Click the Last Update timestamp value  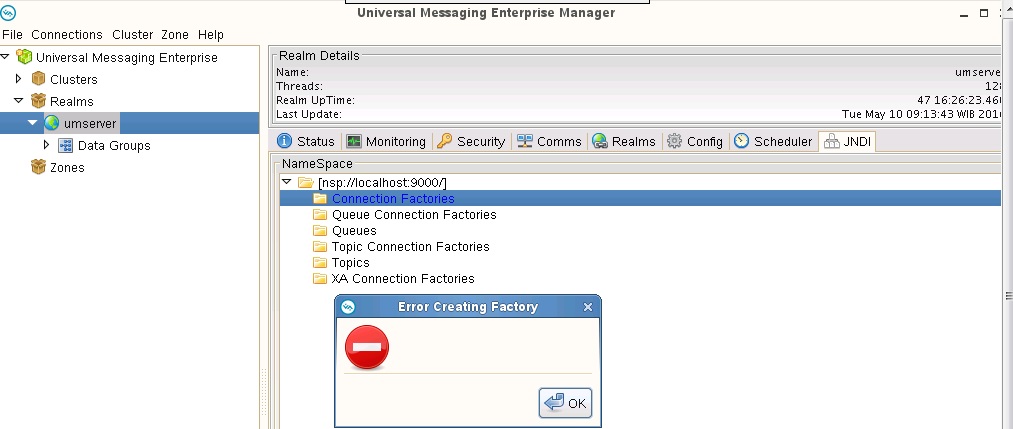(x=923, y=114)
